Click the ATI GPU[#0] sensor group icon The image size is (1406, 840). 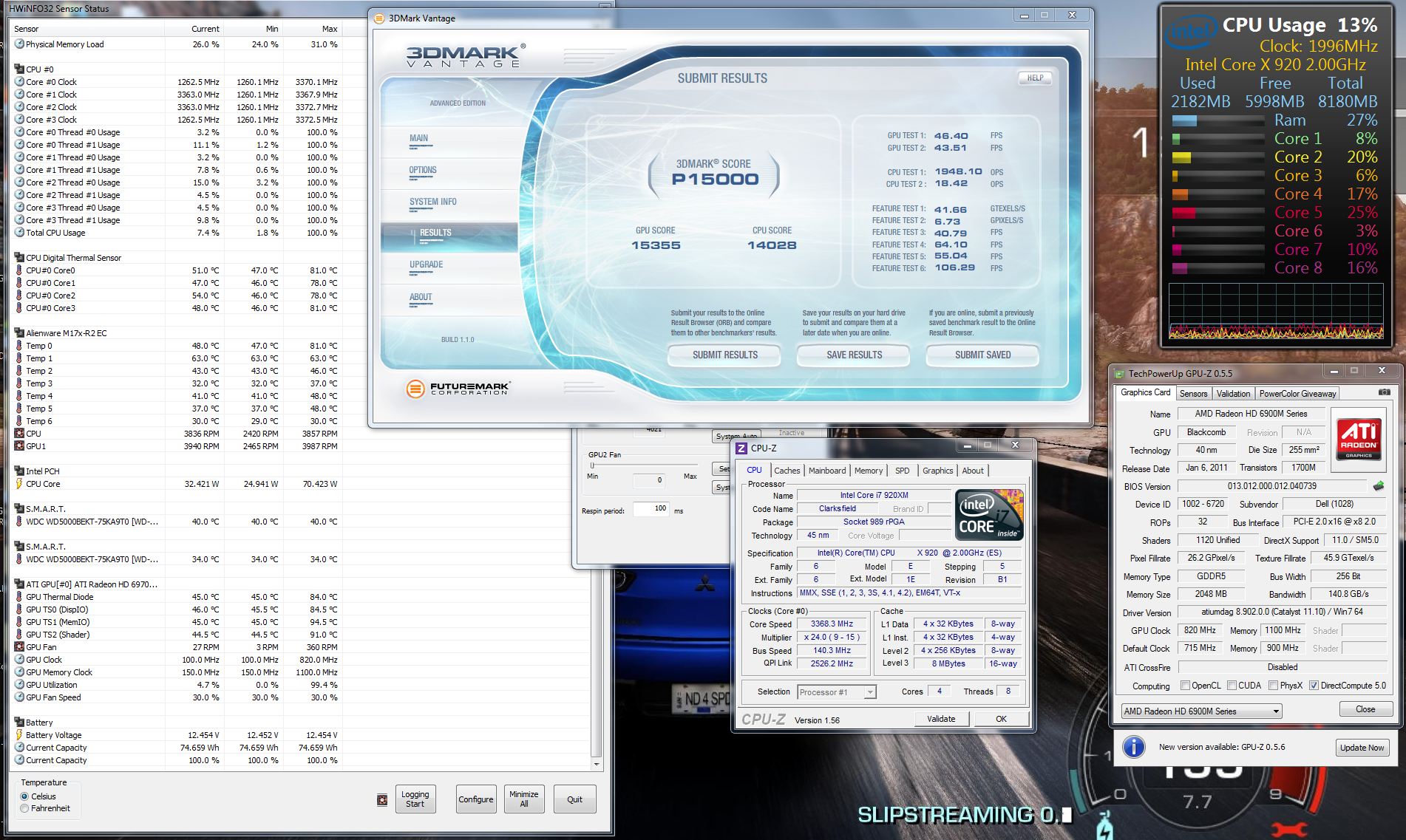pos(19,584)
